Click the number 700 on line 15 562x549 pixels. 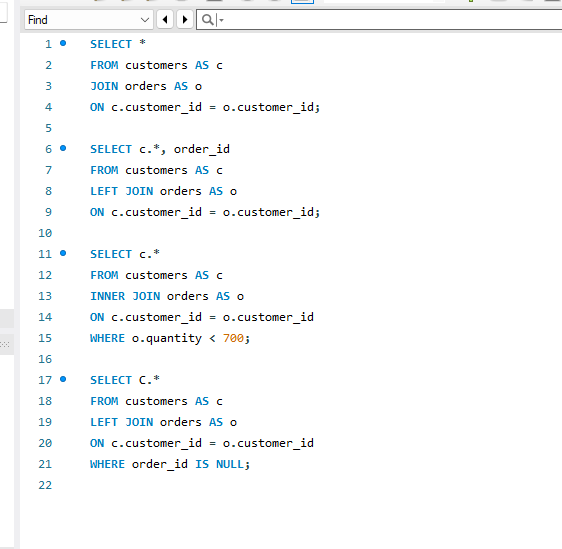point(233,338)
